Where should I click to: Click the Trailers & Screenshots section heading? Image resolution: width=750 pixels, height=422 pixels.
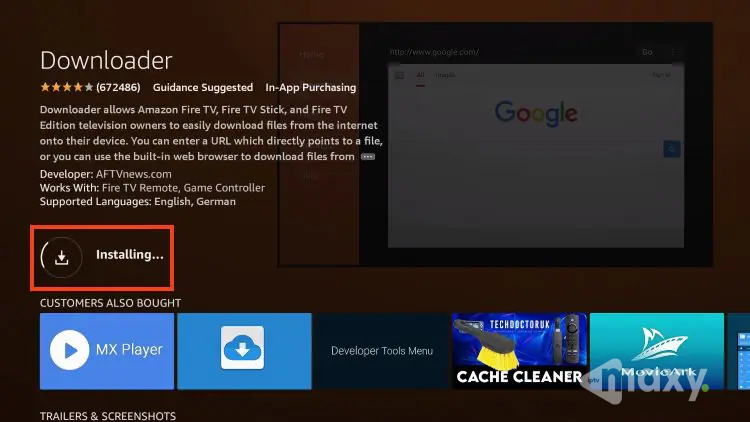coord(108,415)
